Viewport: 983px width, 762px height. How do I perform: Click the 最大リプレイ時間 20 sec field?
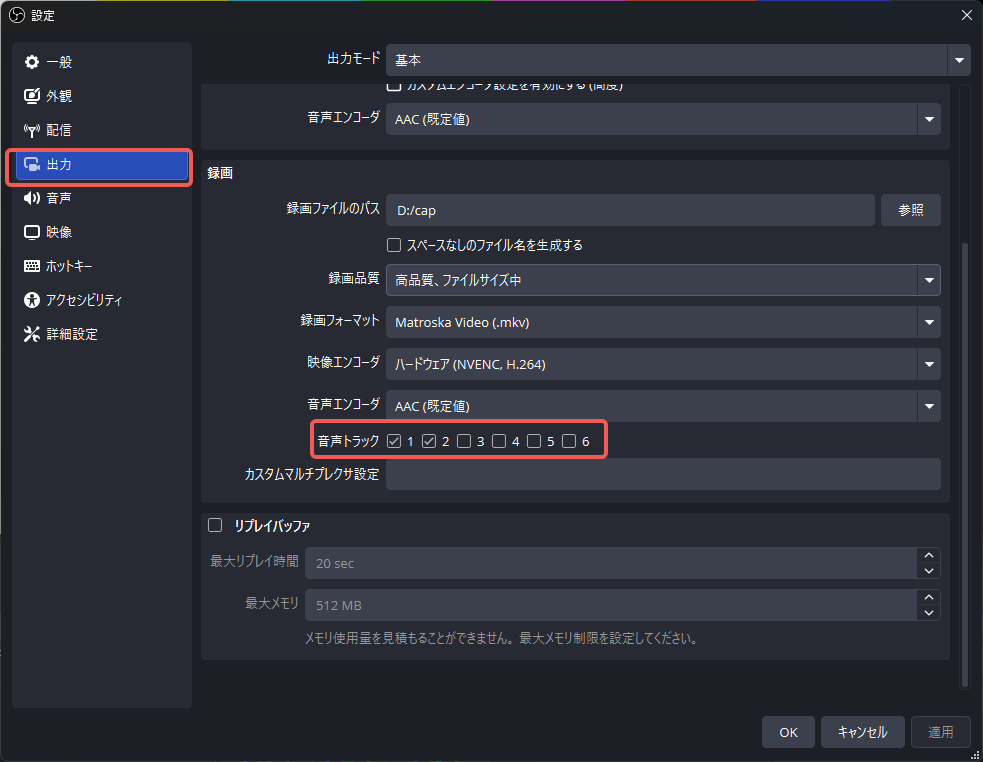click(x=611, y=563)
